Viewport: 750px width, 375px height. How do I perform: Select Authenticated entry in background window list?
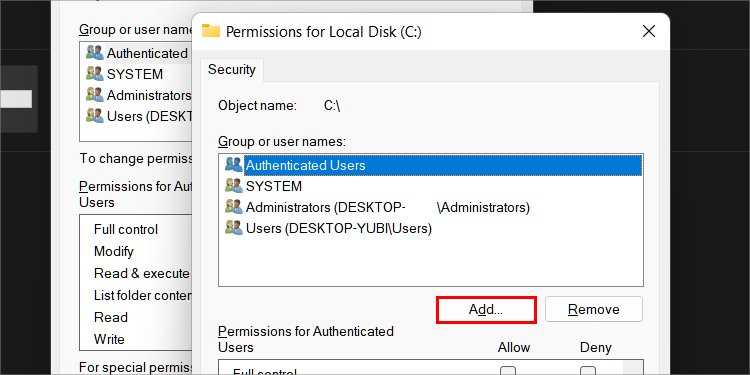coord(137,53)
